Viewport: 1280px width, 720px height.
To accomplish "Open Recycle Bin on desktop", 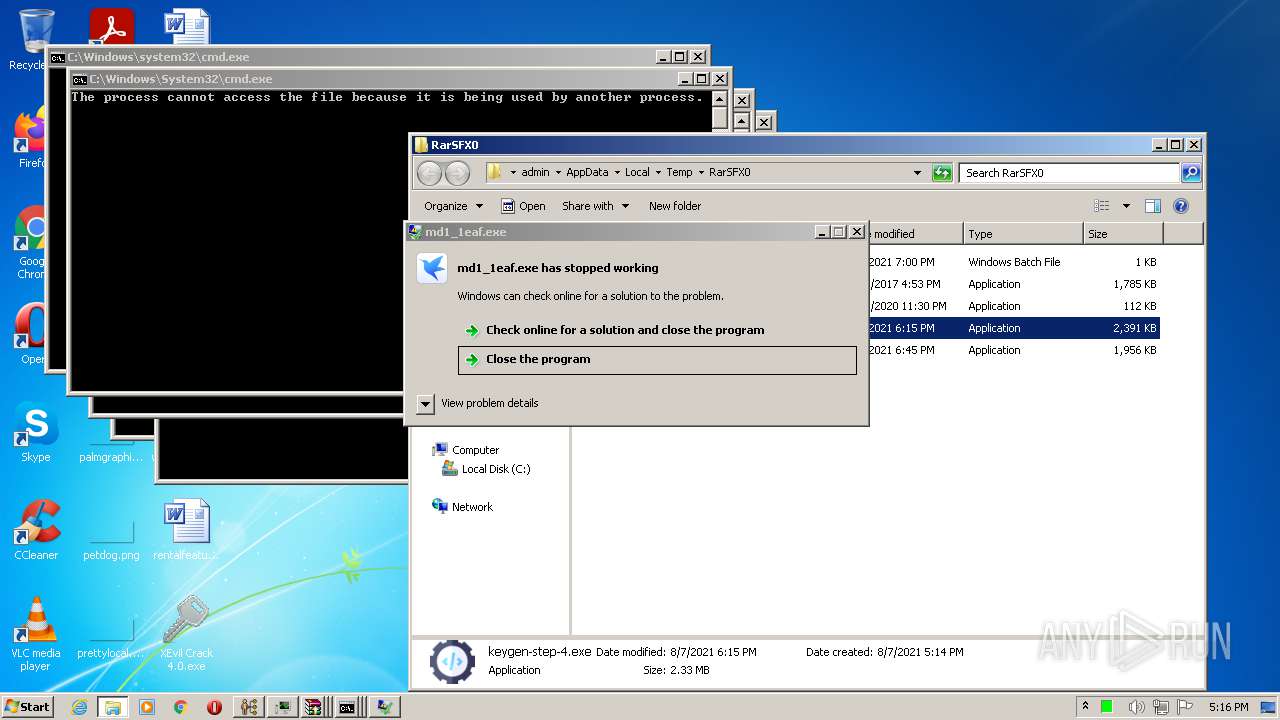I will [x=36, y=40].
